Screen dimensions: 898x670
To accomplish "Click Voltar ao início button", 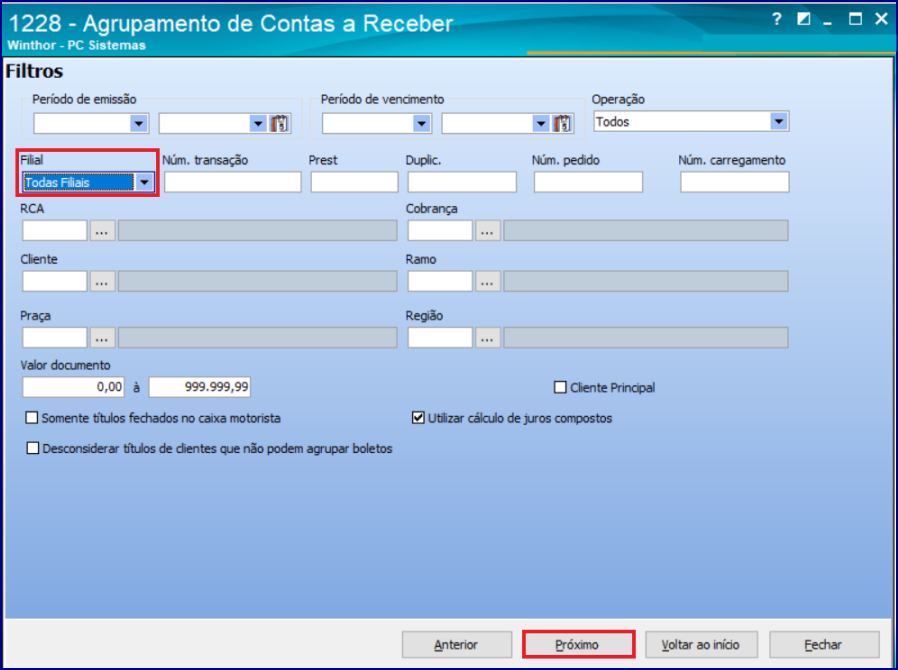I will point(701,645).
